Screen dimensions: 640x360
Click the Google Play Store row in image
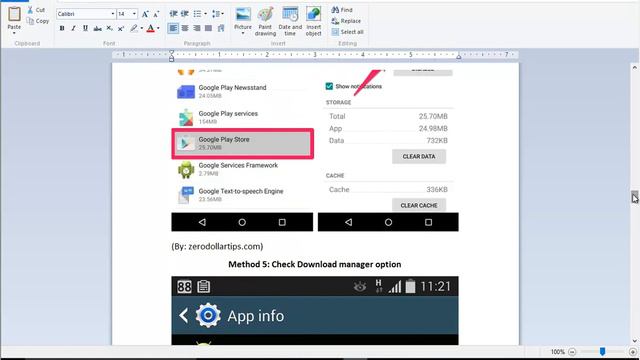(243, 143)
